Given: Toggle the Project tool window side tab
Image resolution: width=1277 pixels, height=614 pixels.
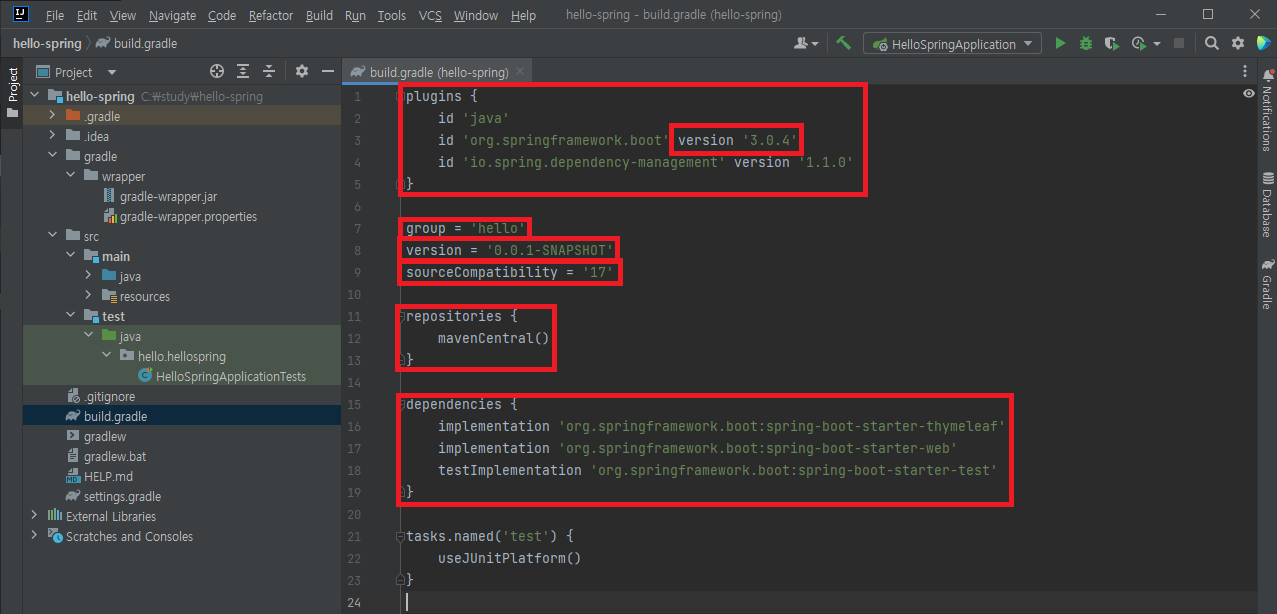Looking at the screenshot, I should pyautogui.click(x=12, y=92).
